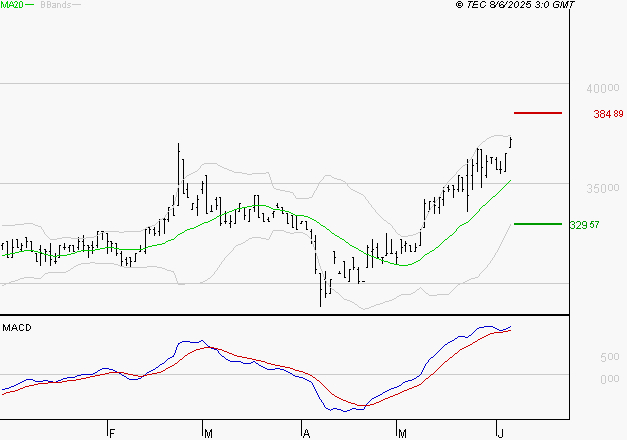
Task: Click the 400.00 price axis label
Action: click(603, 88)
